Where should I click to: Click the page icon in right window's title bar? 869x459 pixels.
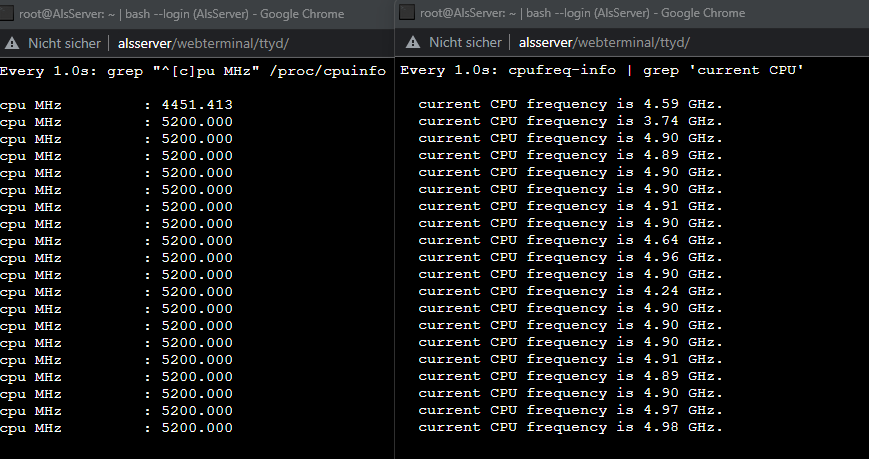tap(407, 12)
